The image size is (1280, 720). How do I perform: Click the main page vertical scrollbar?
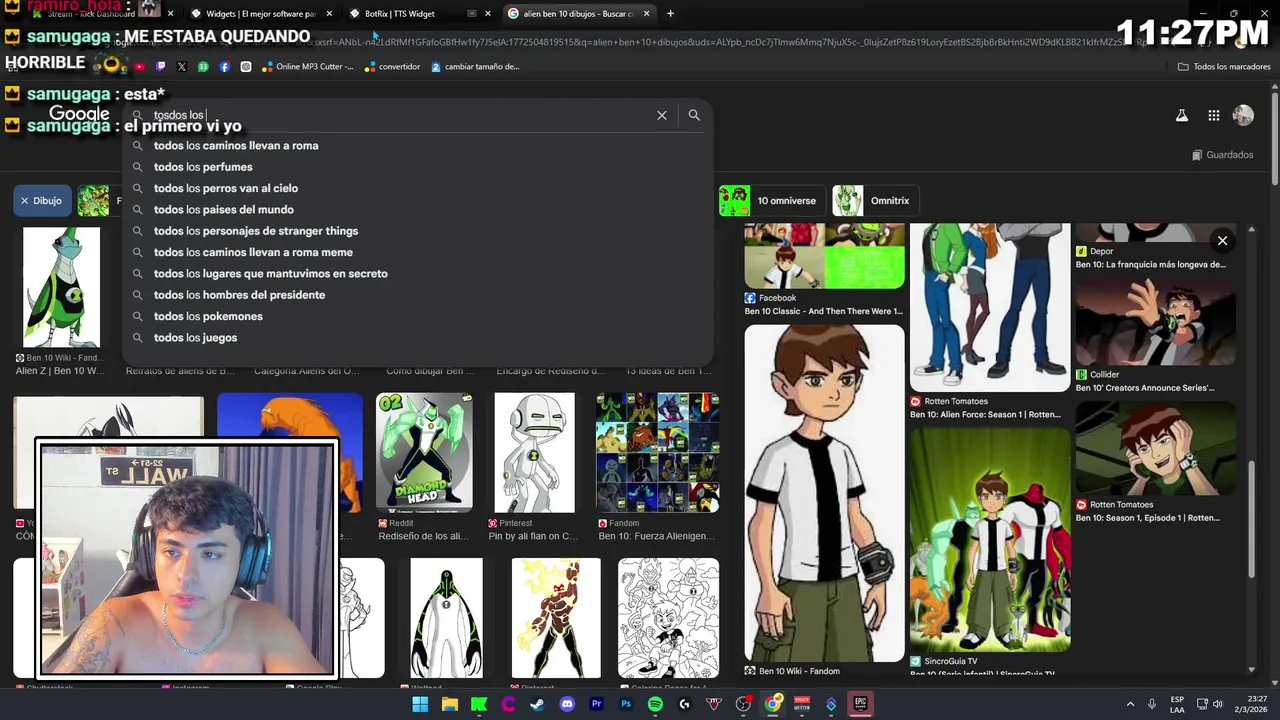tap(1275, 137)
